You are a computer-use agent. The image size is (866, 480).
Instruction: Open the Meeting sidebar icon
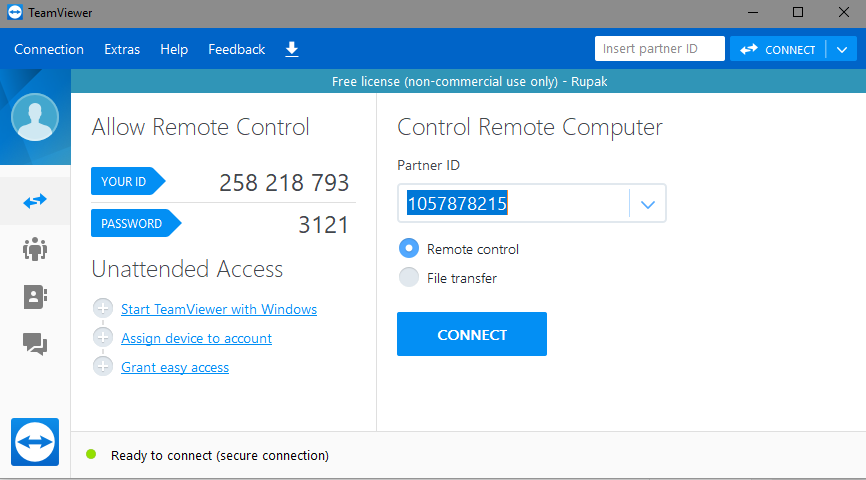35,249
